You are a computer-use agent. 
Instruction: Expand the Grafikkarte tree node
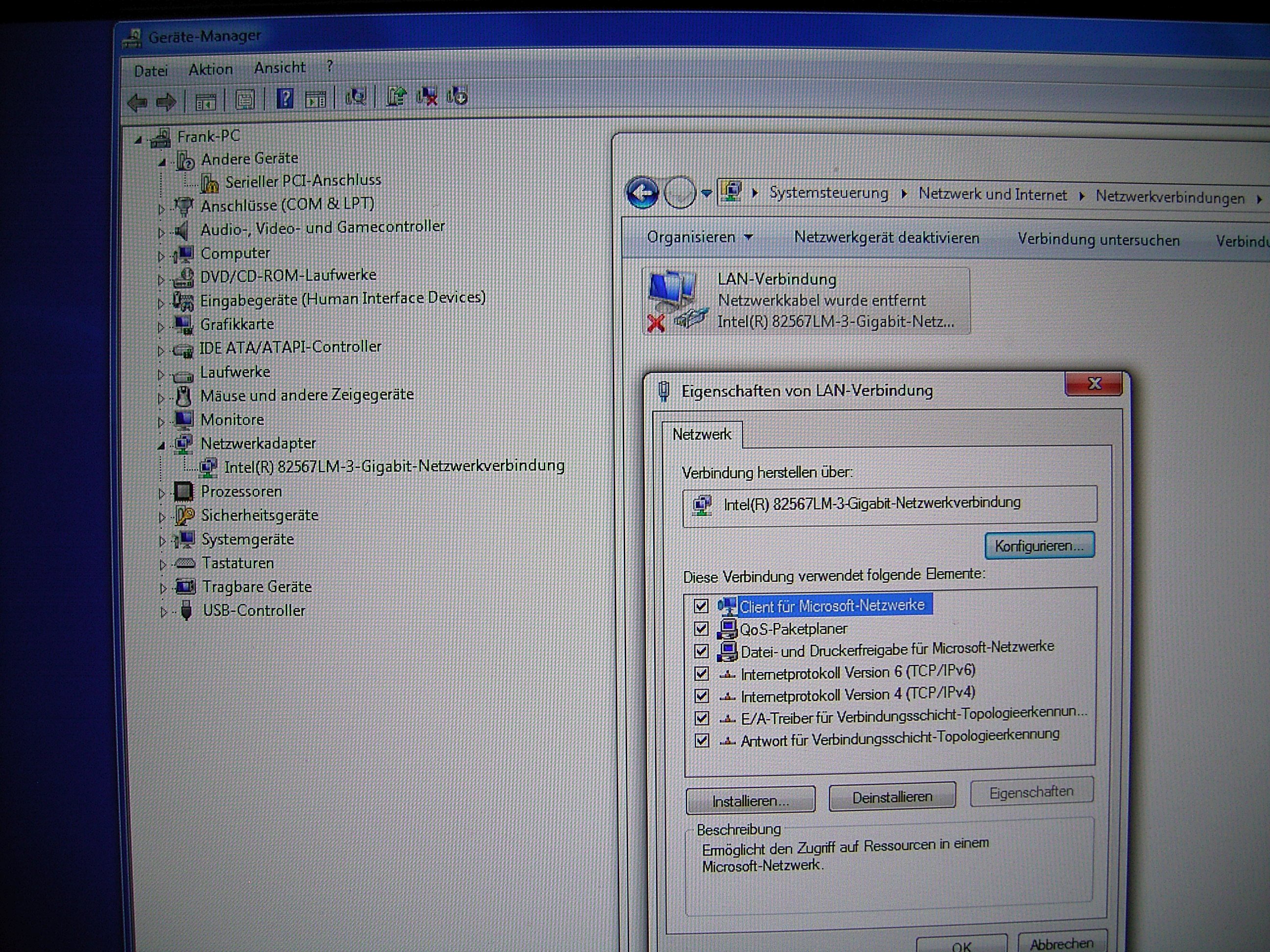click(x=161, y=327)
